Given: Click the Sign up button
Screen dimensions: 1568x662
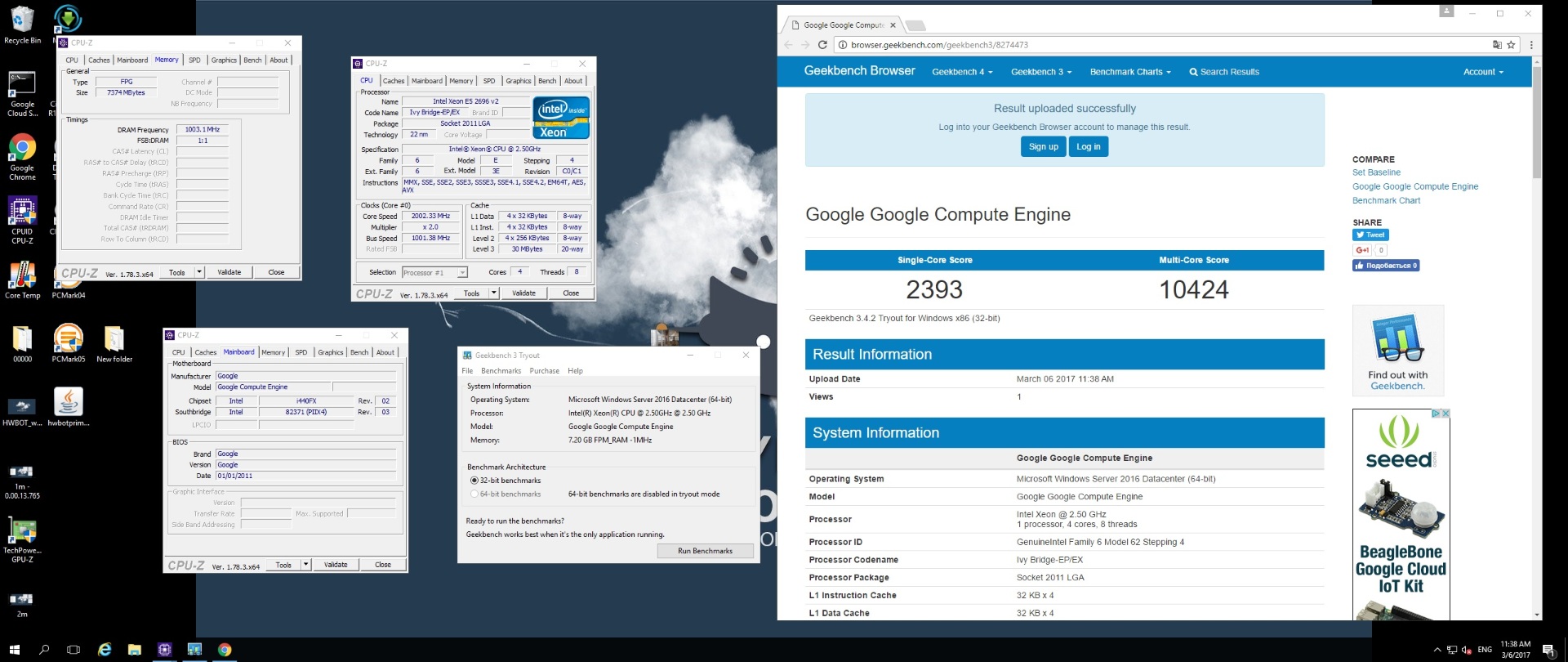Looking at the screenshot, I should 1043,146.
